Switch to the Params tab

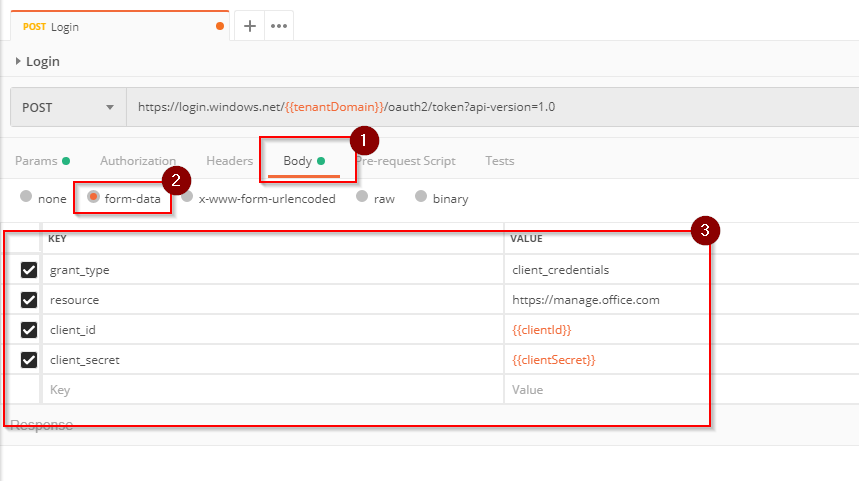click(42, 161)
